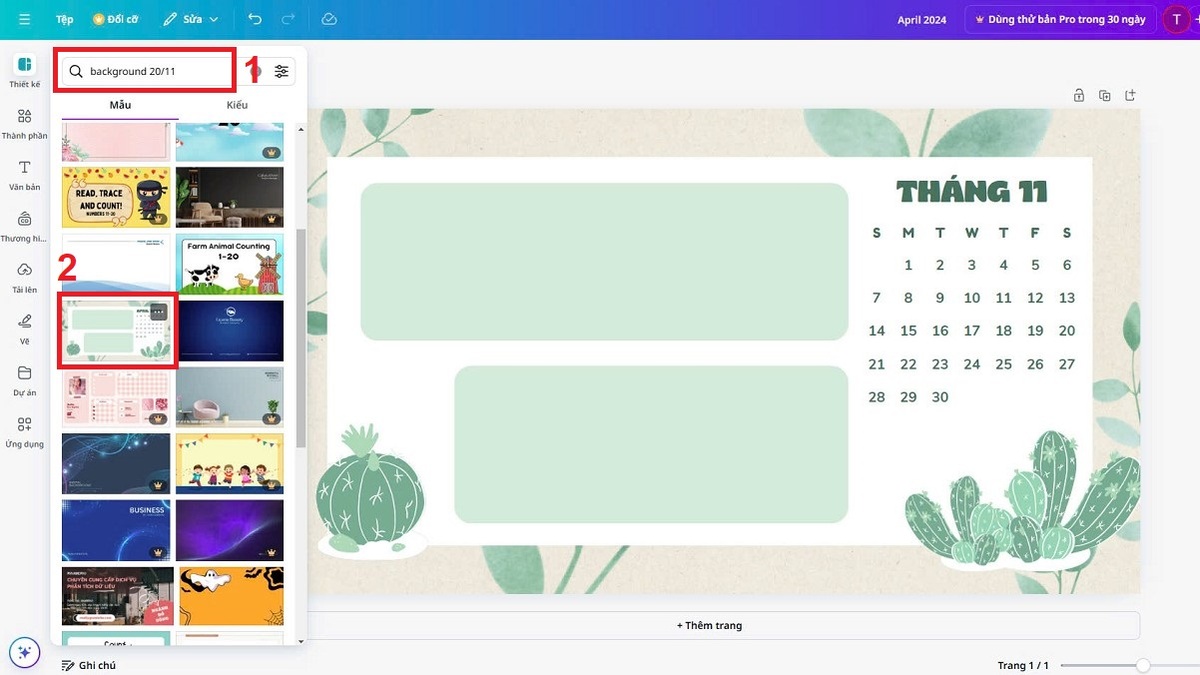Open the Dự án (Projects) panel

point(23,380)
